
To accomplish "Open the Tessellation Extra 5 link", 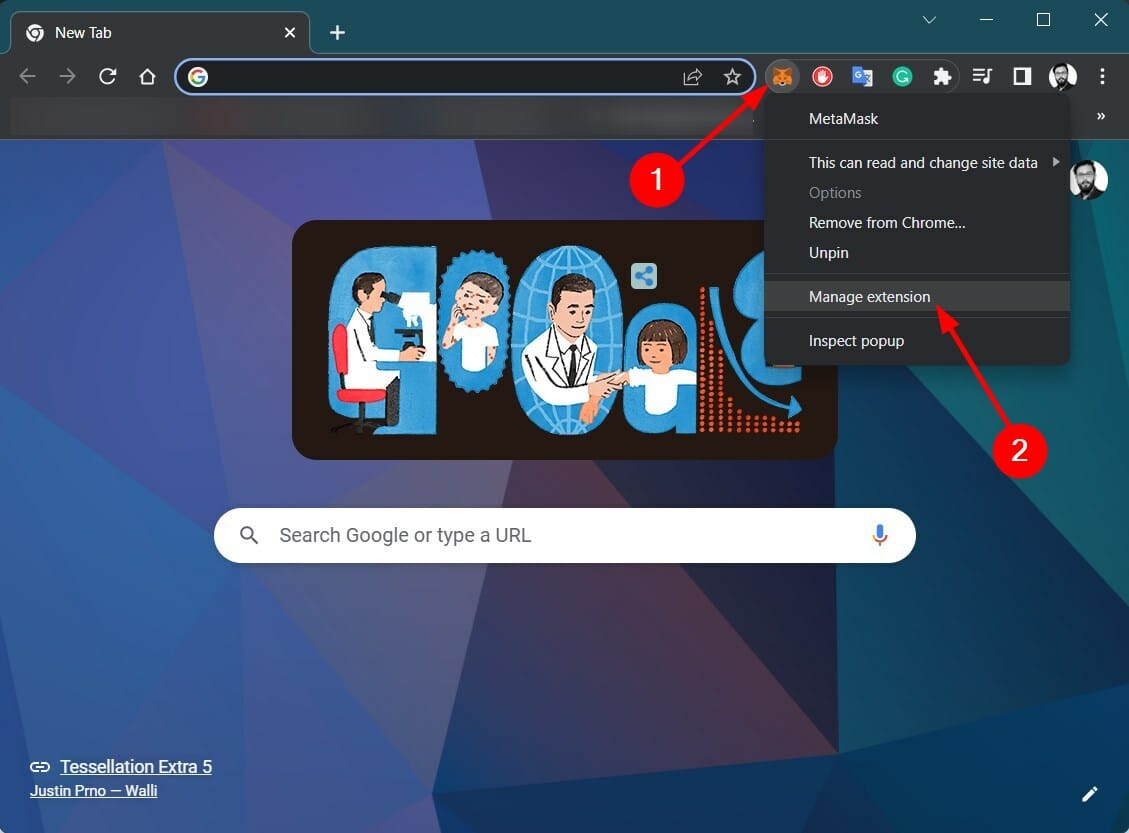I will pyautogui.click(x=136, y=766).
